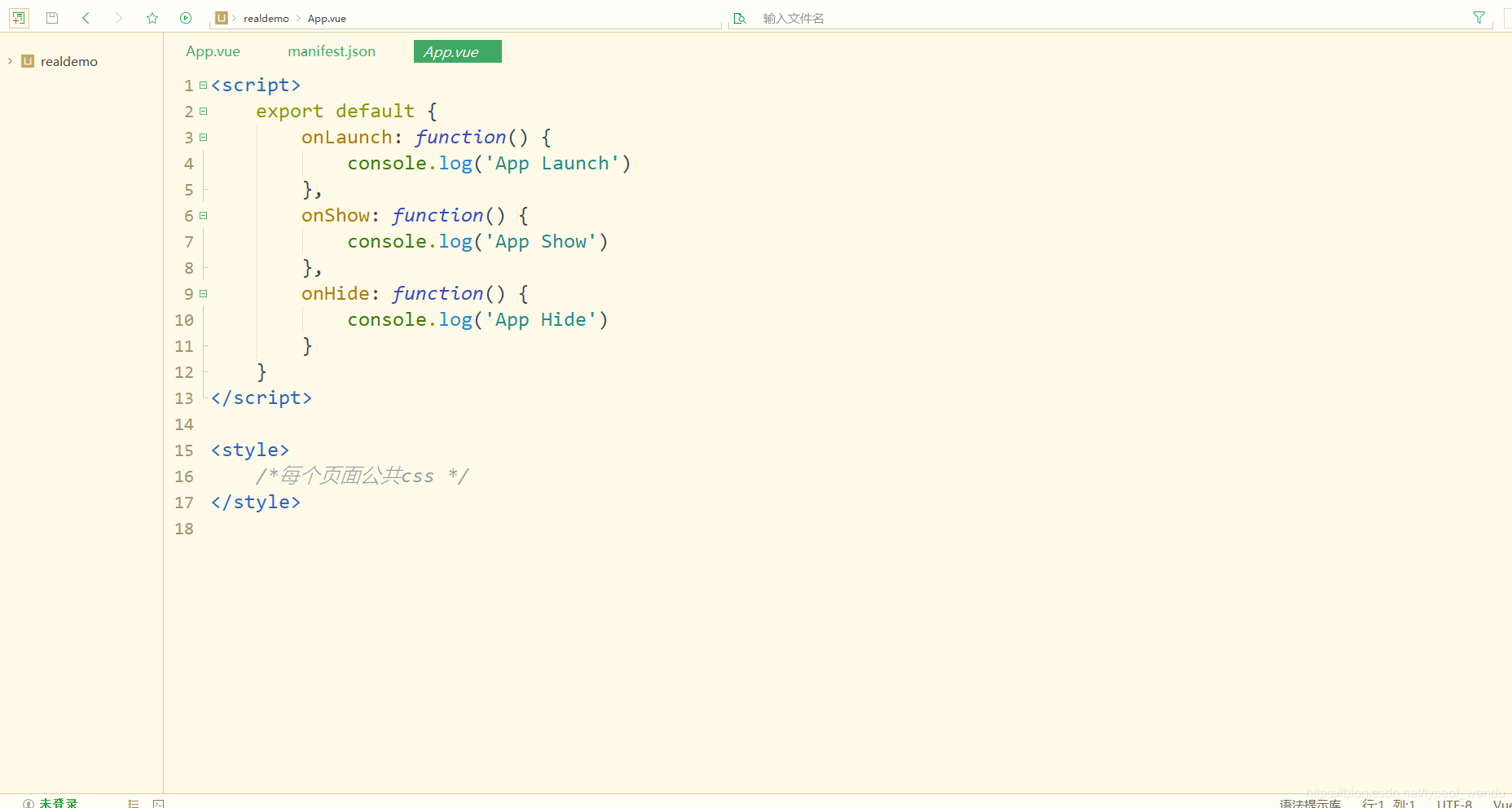The width and height of the screenshot is (1512, 808).
Task: Click the closing </script> tag
Action: [x=262, y=398]
